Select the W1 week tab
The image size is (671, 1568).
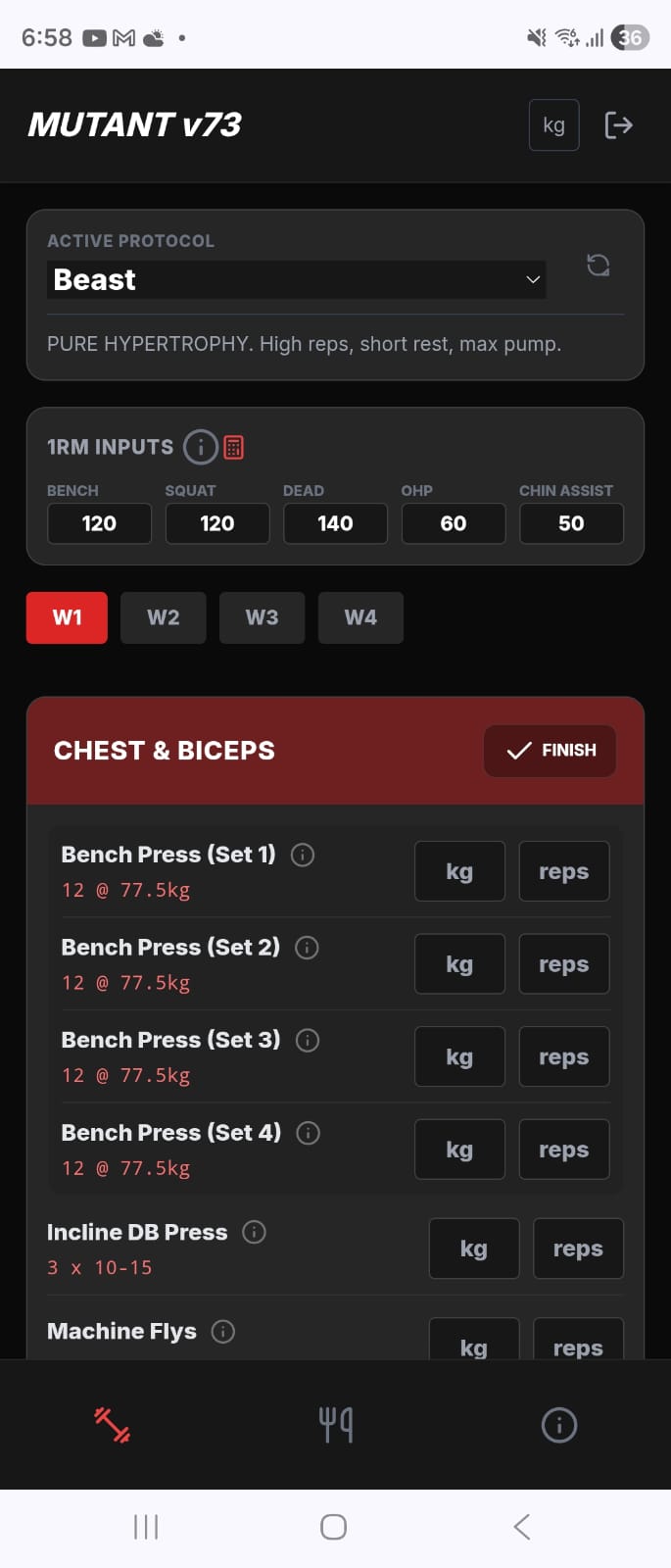[66, 617]
